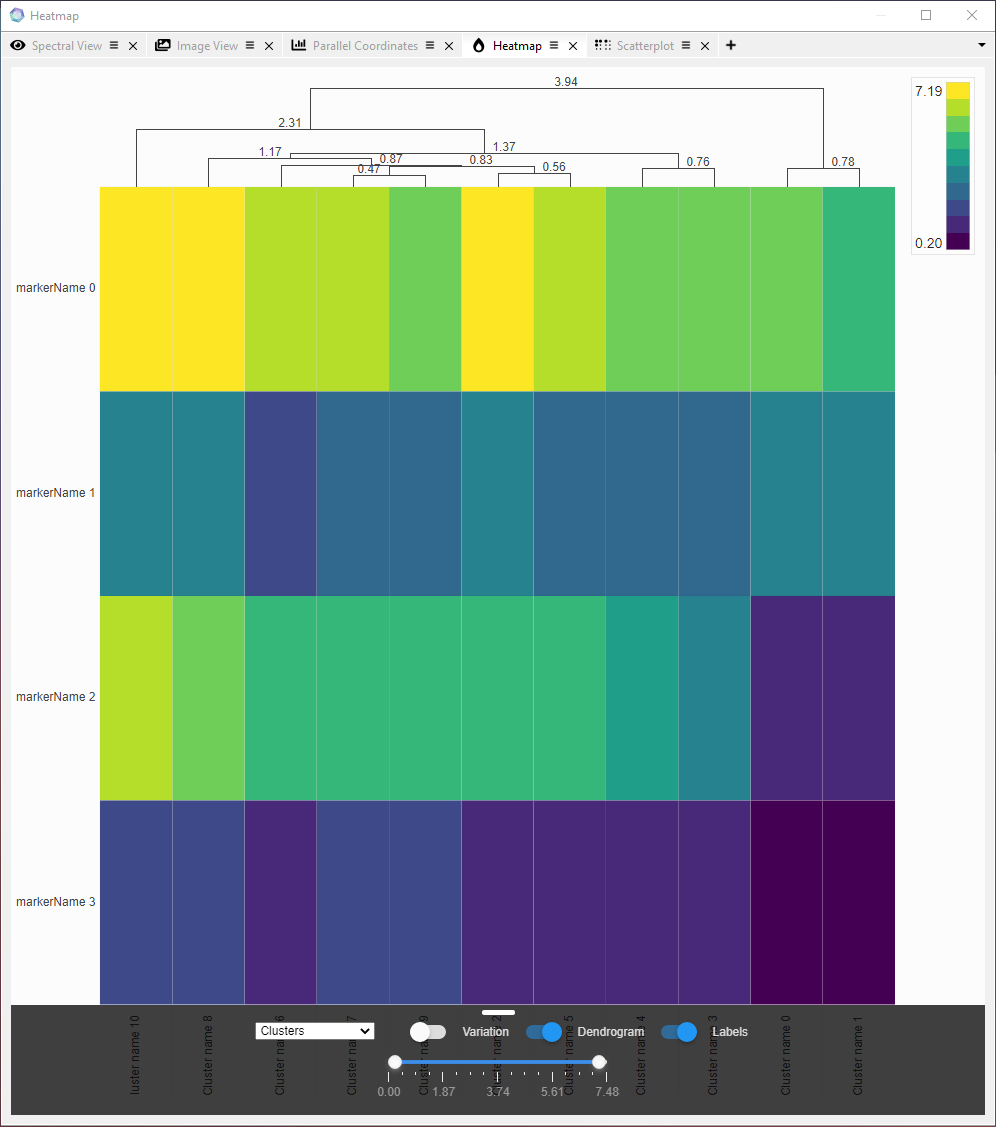Click the dendrogram 0.76 distance label
Screen dimensions: 996x1127
[698, 162]
